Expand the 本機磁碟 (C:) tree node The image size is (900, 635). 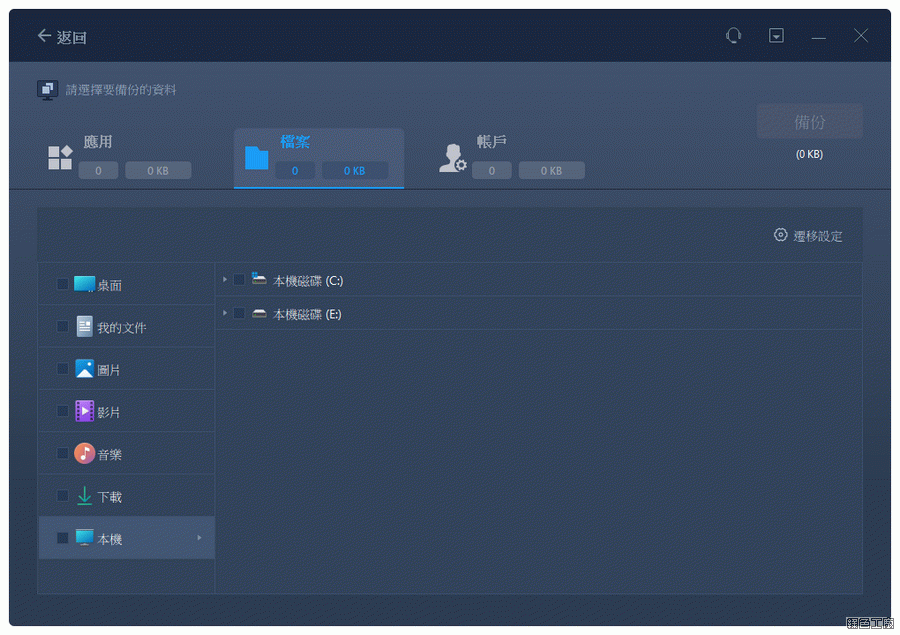point(225,280)
